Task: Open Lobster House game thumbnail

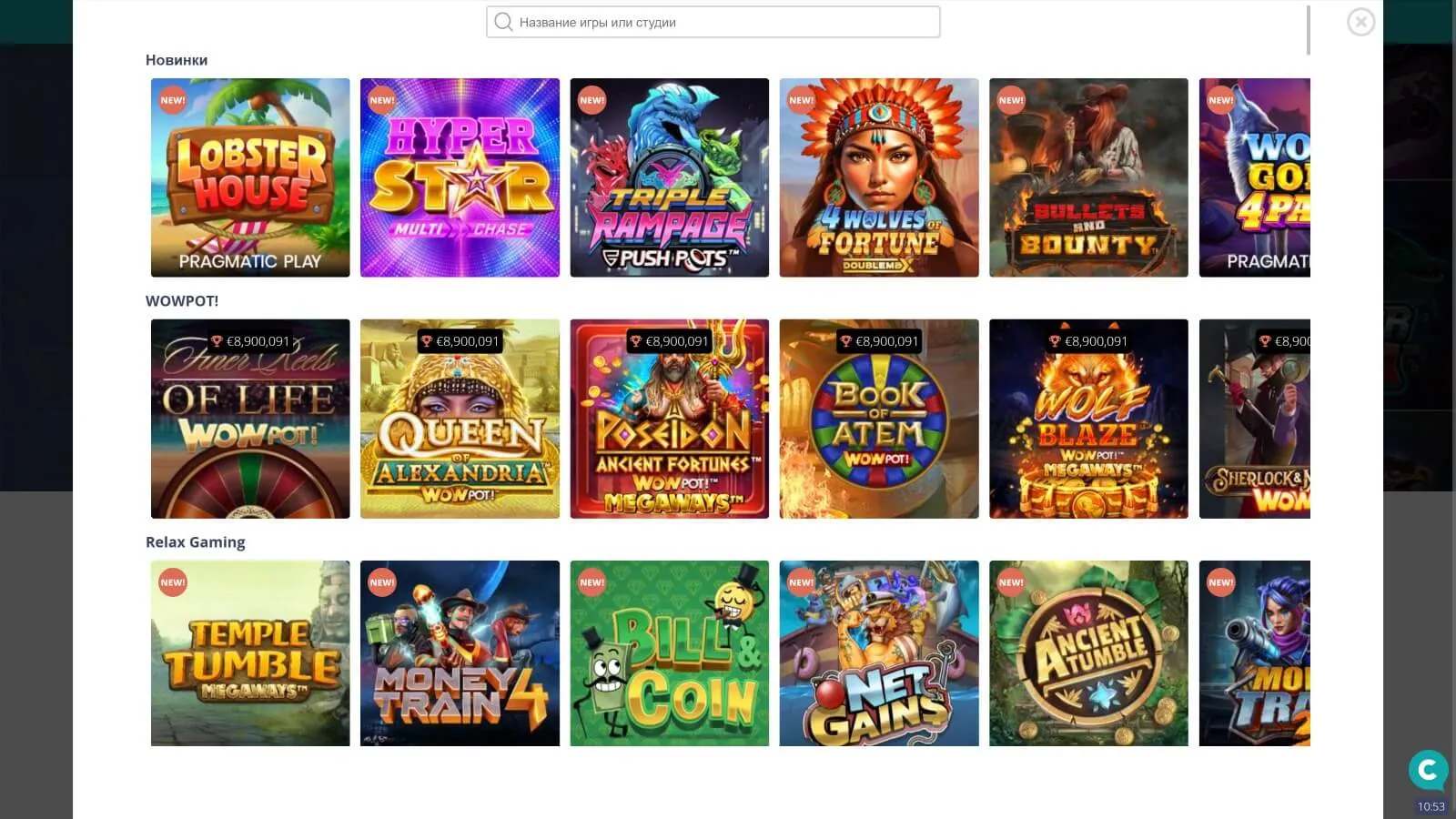Action: click(250, 177)
